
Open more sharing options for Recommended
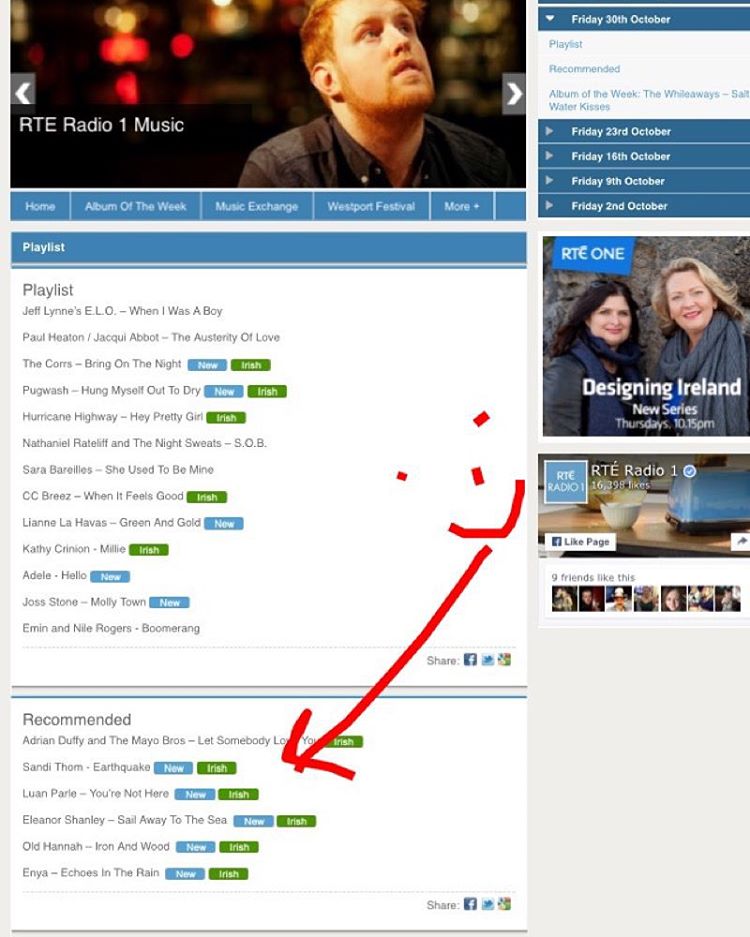point(504,904)
